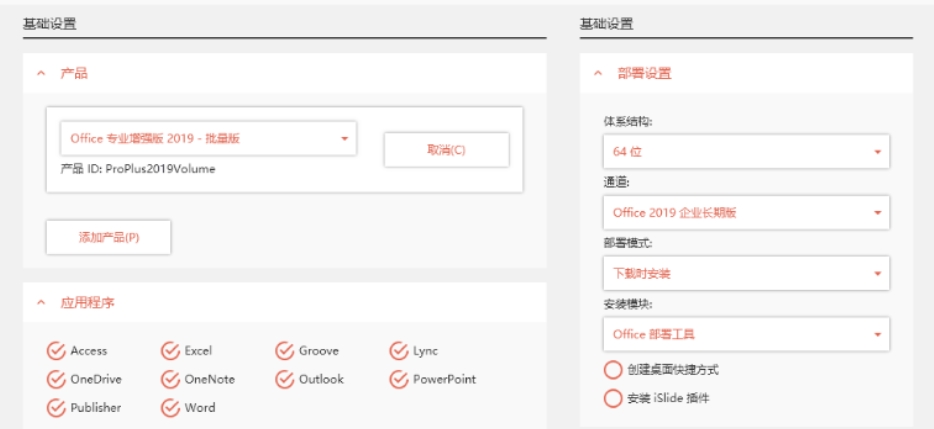
Task: Toggle the Lync application checkbox
Action: (x=398, y=351)
